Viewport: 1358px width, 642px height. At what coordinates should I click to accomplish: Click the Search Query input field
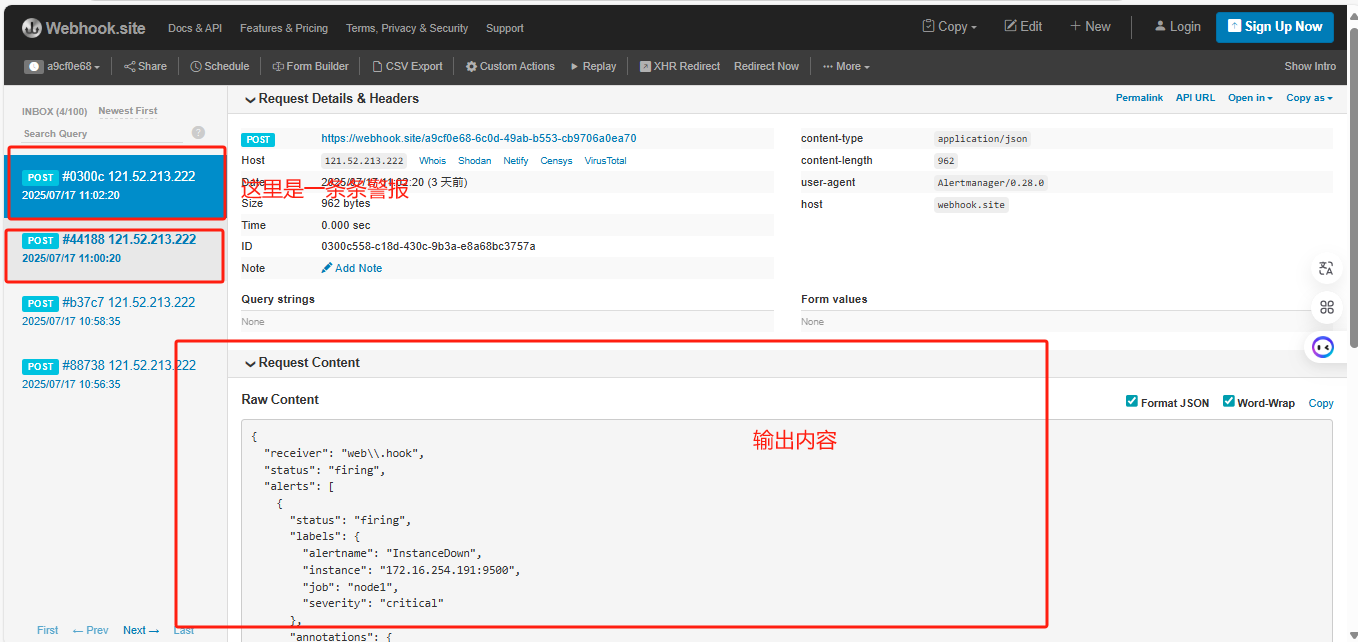105,133
